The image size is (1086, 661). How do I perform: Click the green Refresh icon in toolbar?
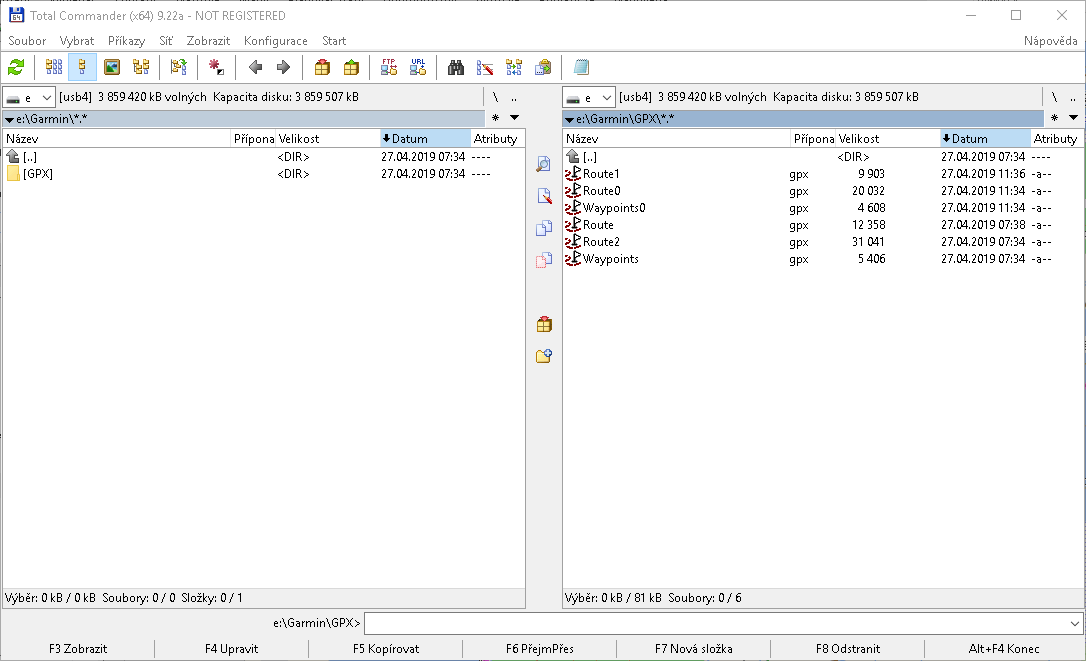pyautogui.click(x=16, y=67)
